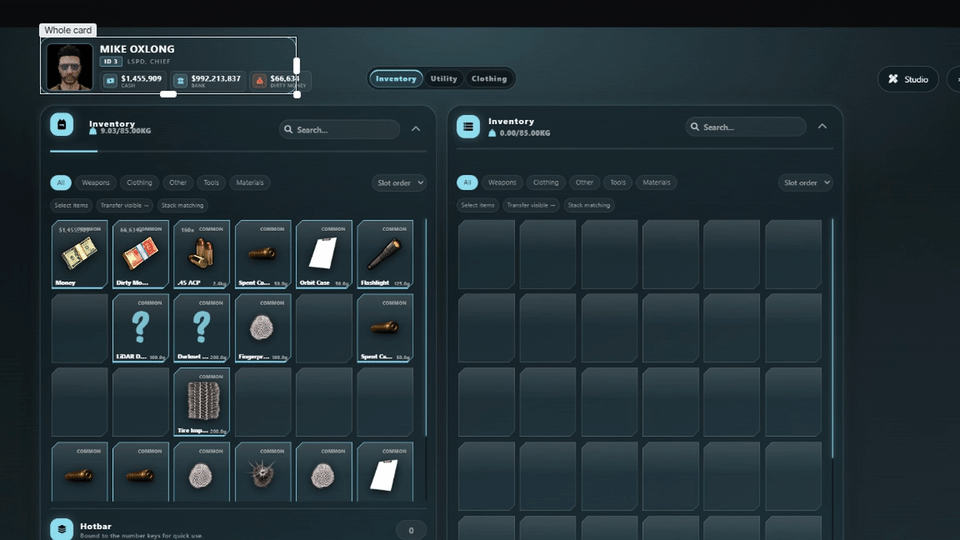This screenshot has height=540, width=960.
Task: Click the backpack icon of the 9.03KG inventory
Action: pos(62,125)
